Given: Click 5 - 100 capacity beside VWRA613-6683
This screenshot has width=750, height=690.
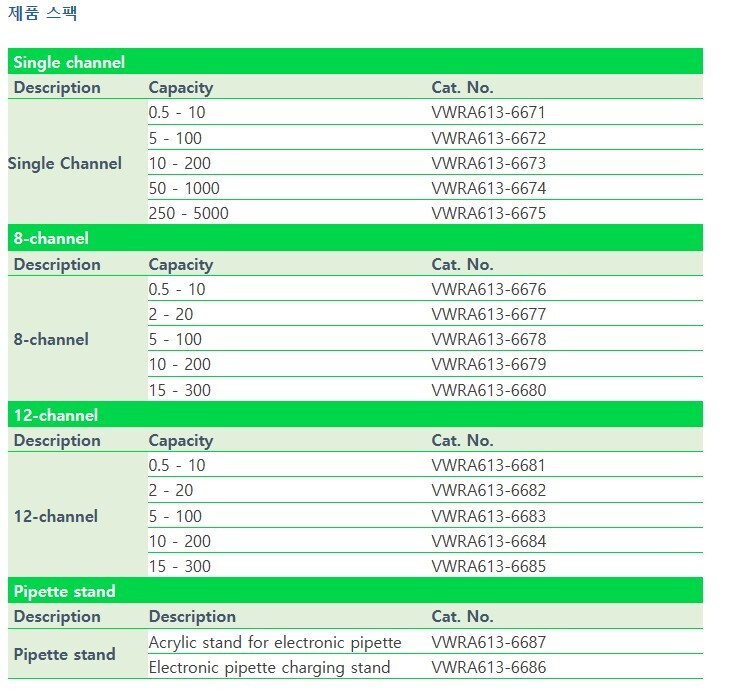Looking at the screenshot, I should tap(175, 516).
